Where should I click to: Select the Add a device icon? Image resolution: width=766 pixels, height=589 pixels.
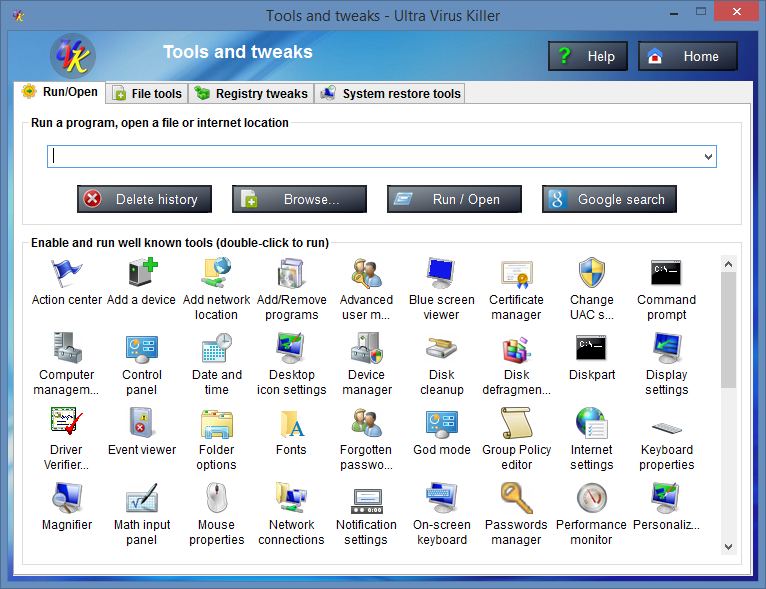142,273
